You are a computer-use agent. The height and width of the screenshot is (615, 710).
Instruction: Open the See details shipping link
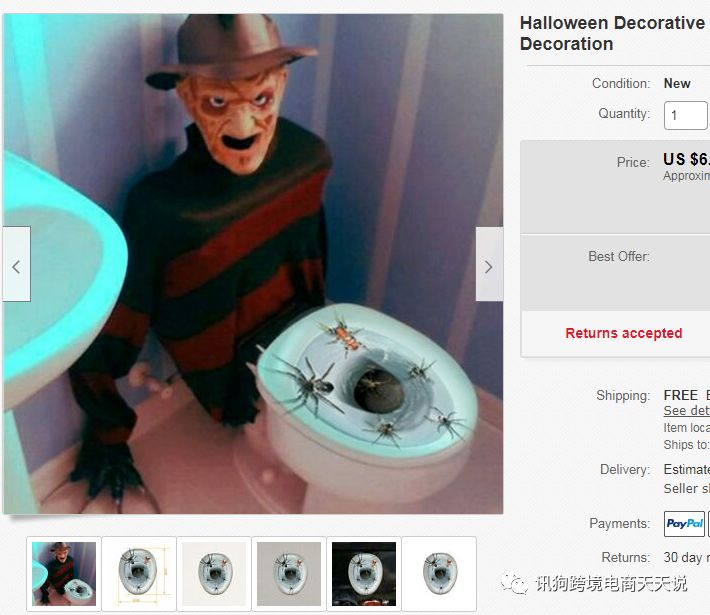(686, 411)
